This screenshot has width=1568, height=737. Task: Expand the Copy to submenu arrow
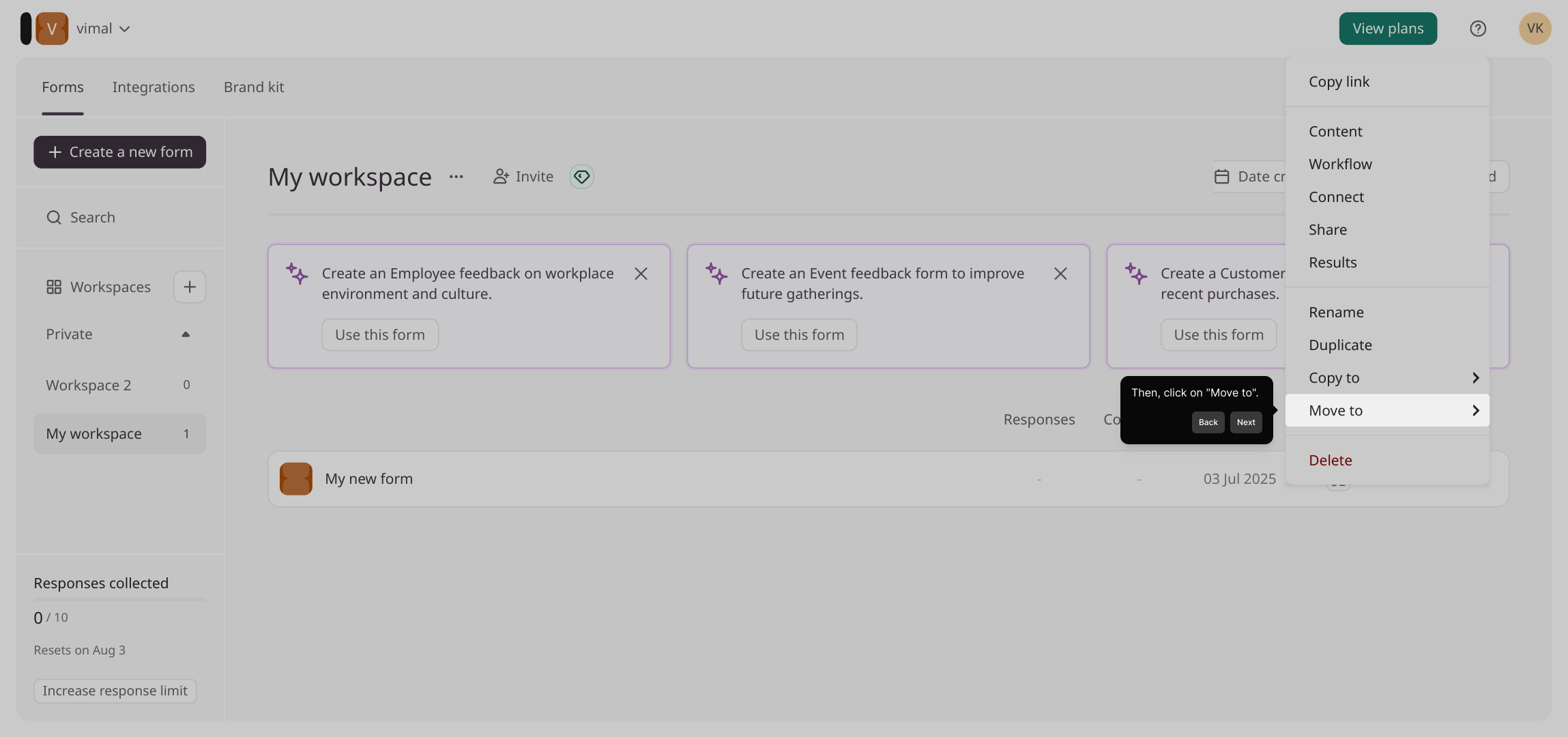[x=1475, y=377]
